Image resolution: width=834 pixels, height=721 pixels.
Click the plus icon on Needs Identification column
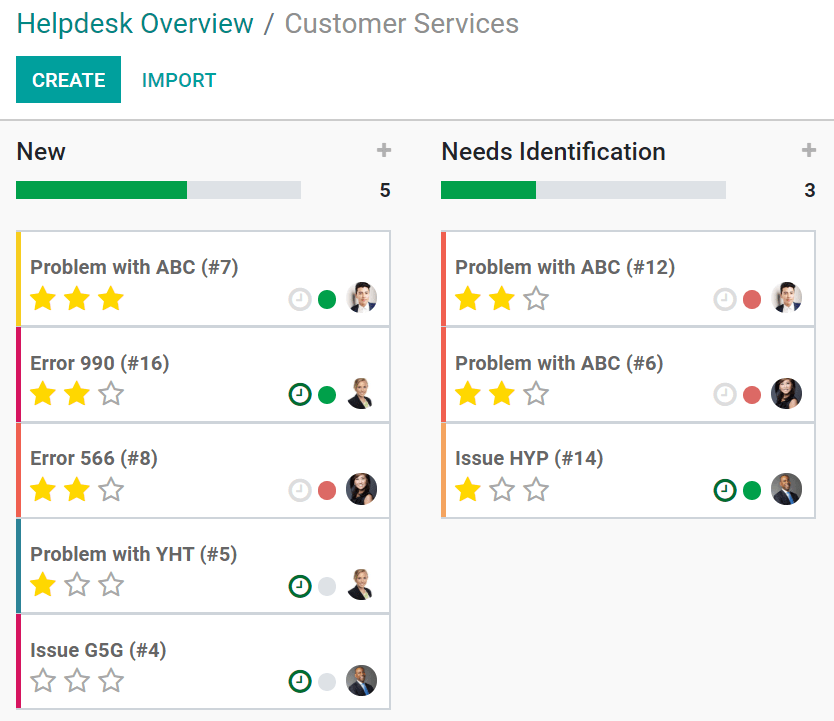tap(808, 150)
